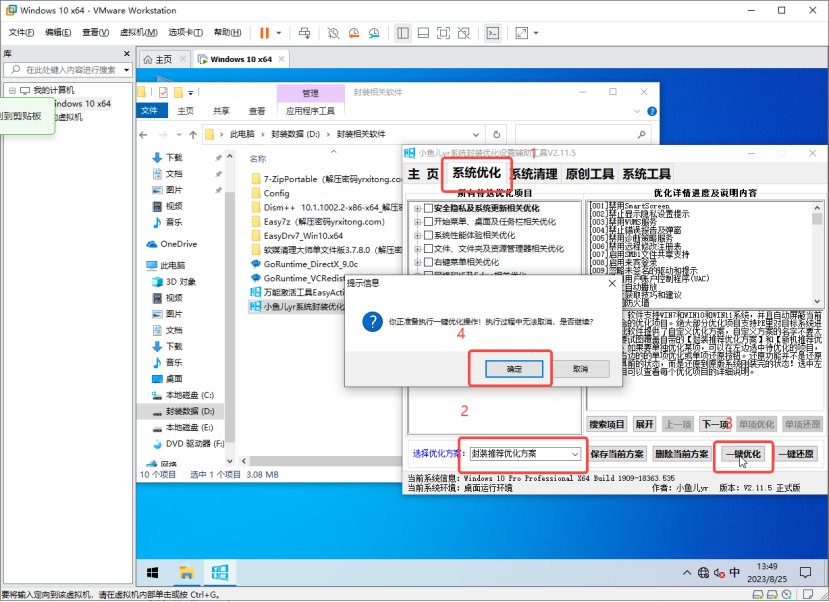The width and height of the screenshot is (829, 602).
Task: Open File Explorer from the VM taskbar
Action: (x=186, y=572)
